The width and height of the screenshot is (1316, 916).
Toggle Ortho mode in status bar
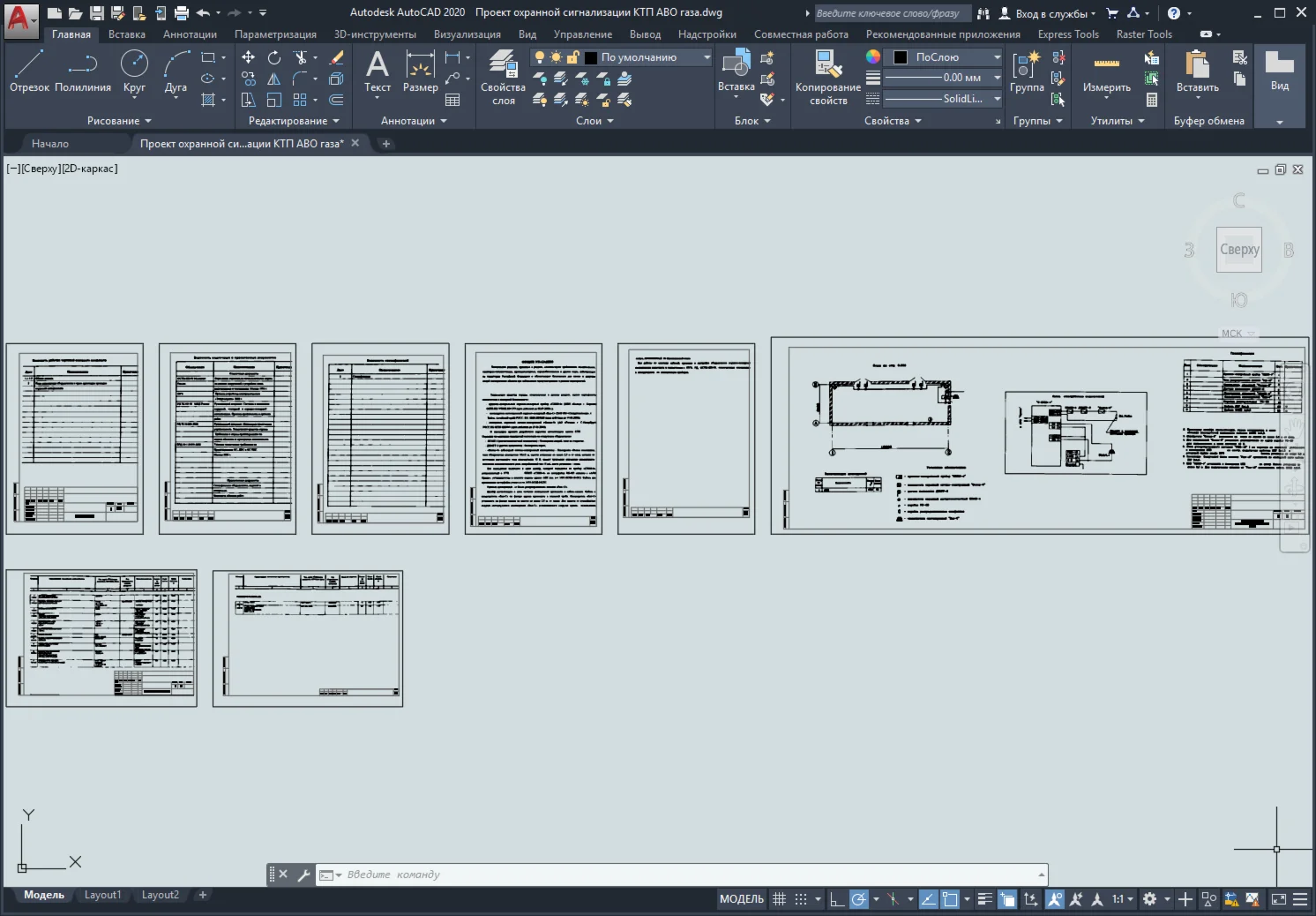point(837,899)
